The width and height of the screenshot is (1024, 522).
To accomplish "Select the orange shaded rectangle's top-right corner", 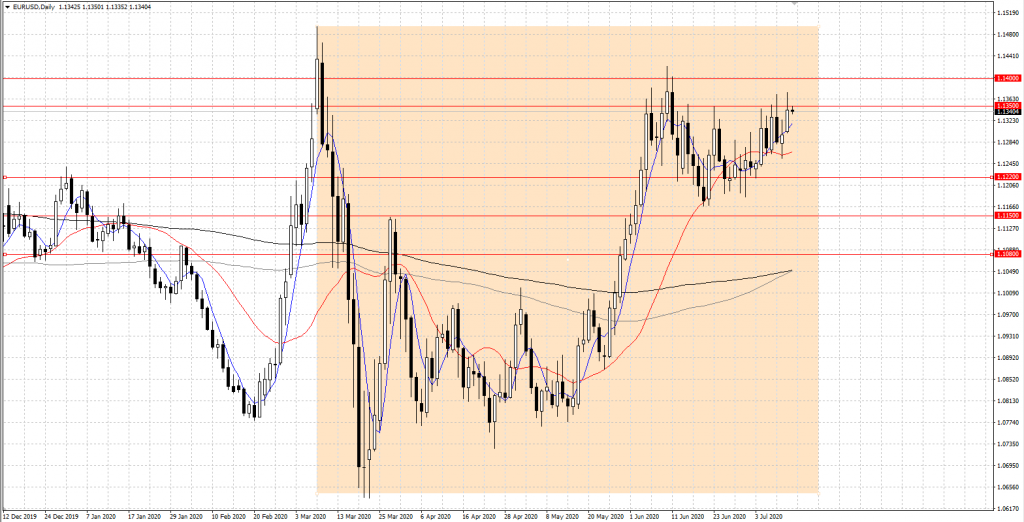I will tap(818, 27).
